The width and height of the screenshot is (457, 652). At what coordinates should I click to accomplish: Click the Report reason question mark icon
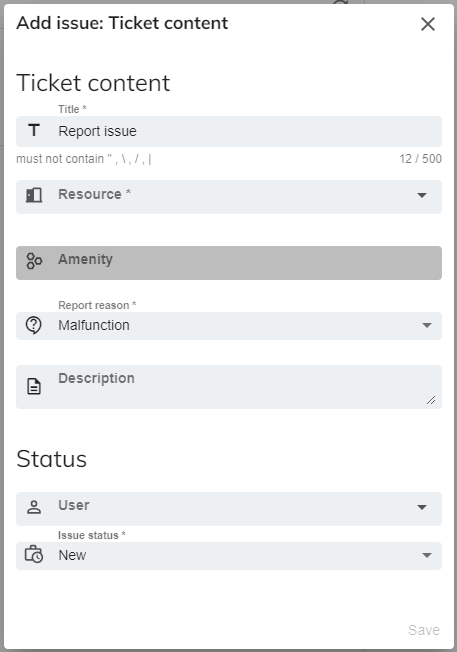tap(34, 325)
